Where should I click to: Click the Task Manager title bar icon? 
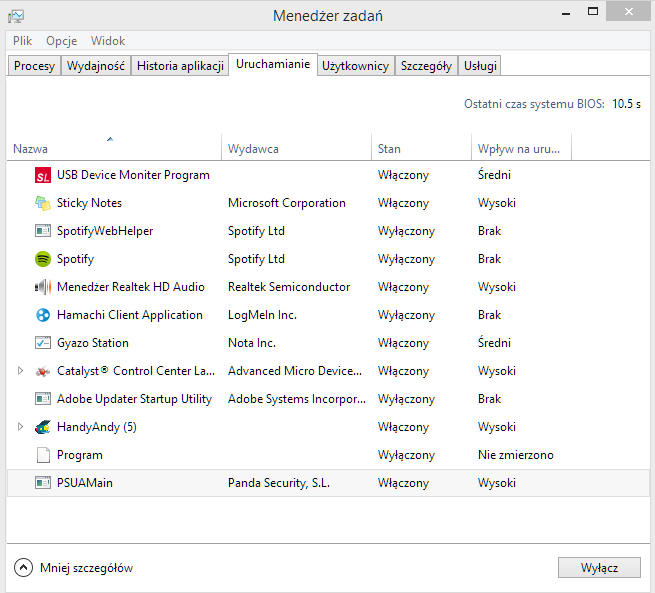(16, 16)
